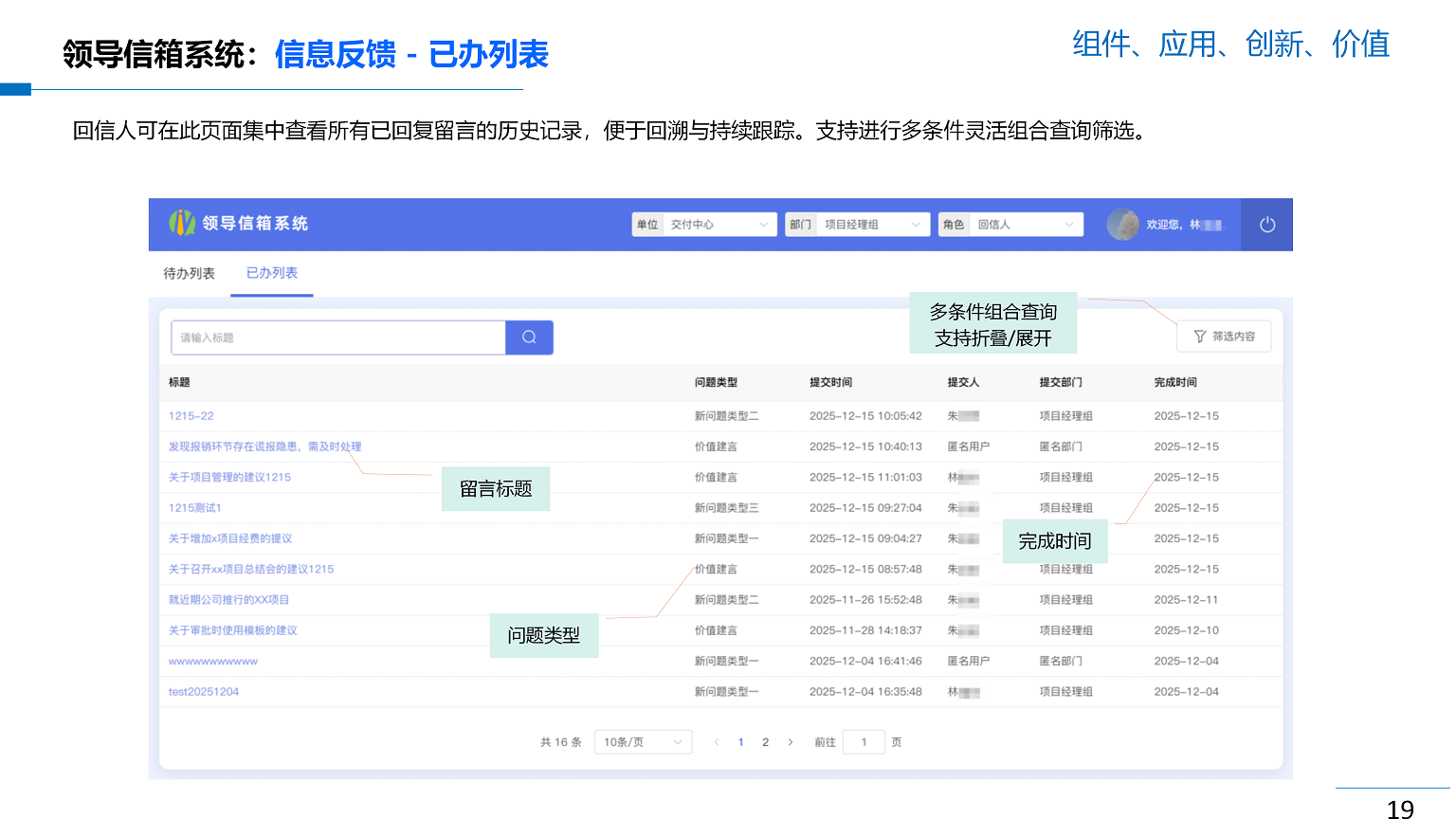Open the 关于项目管理的建议1215 link
This screenshot has height=819, width=1456.
[x=231, y=477]
